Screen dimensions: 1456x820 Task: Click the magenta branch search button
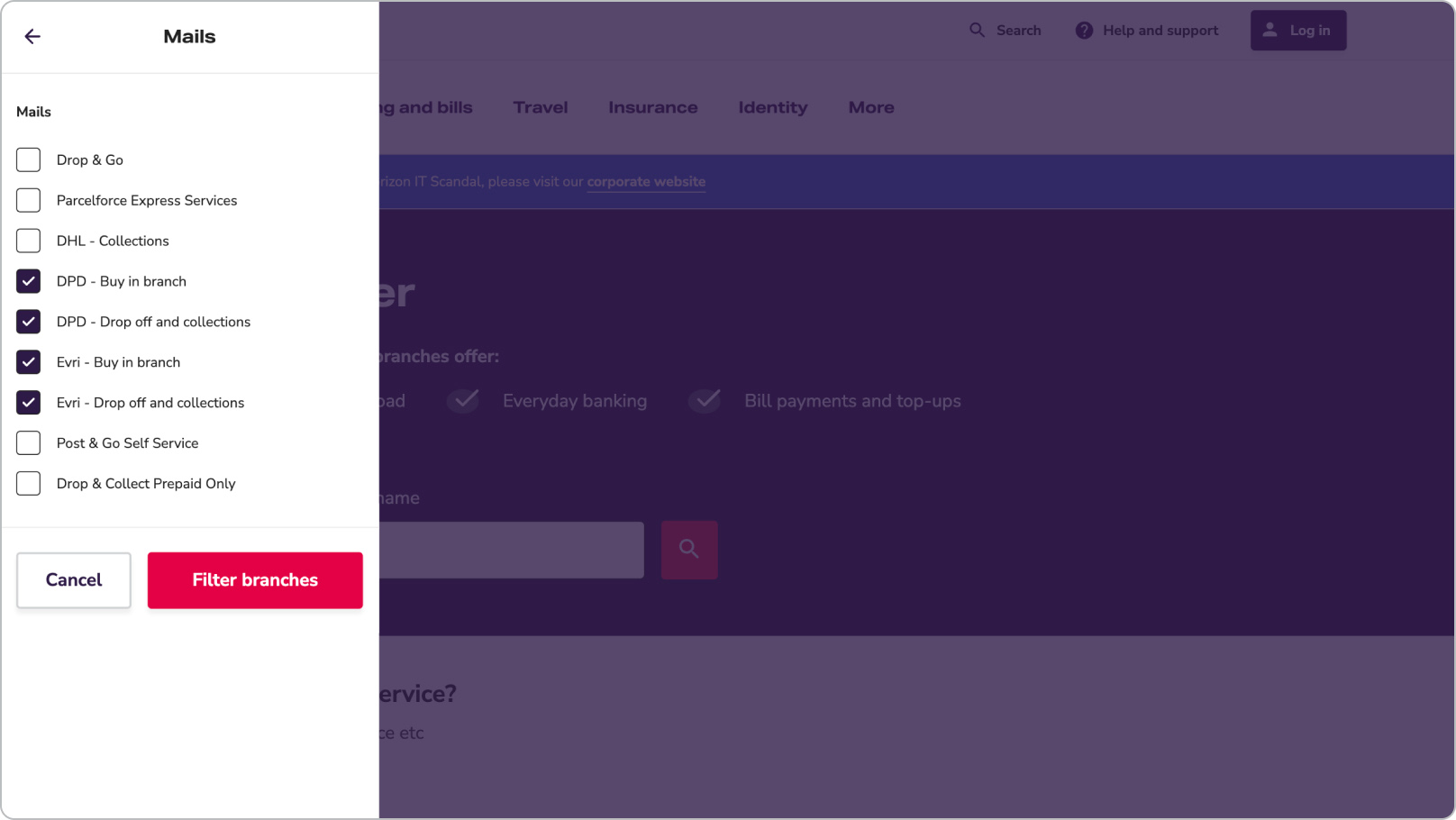[689, 550]
